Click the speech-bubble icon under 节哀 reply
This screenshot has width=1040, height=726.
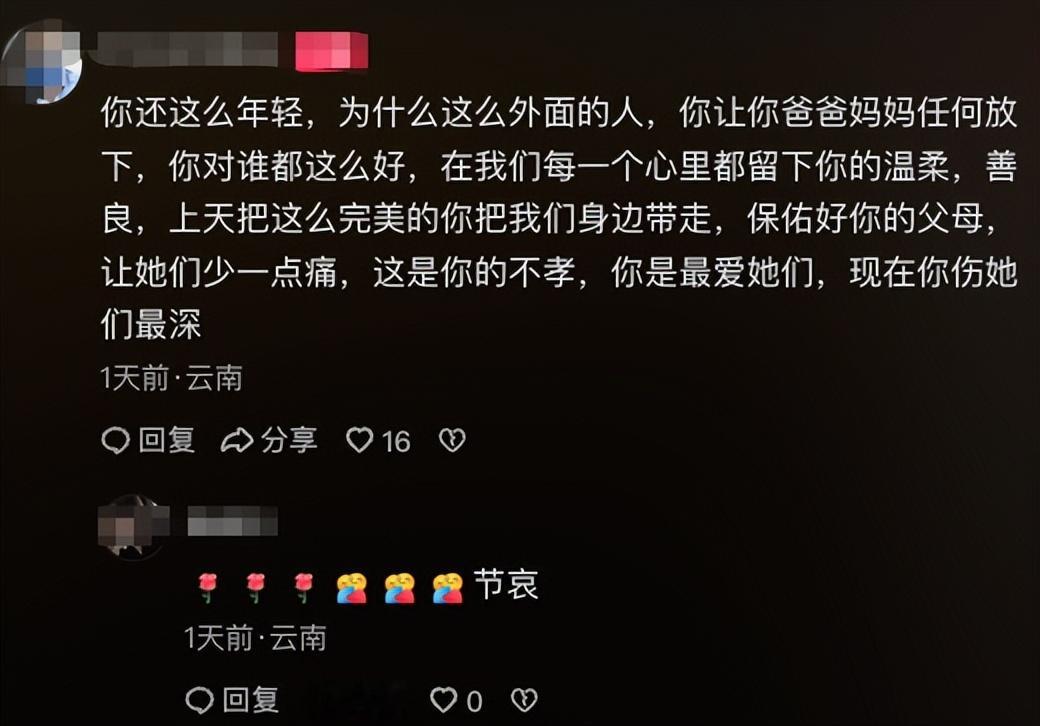(199, 699)
